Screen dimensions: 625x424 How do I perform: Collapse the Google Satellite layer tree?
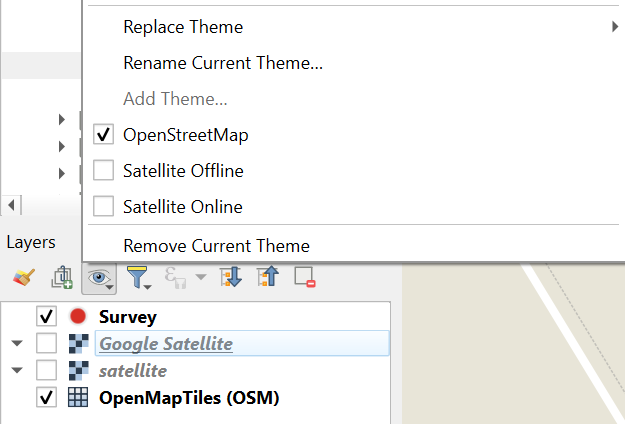(x=17, y=344)
